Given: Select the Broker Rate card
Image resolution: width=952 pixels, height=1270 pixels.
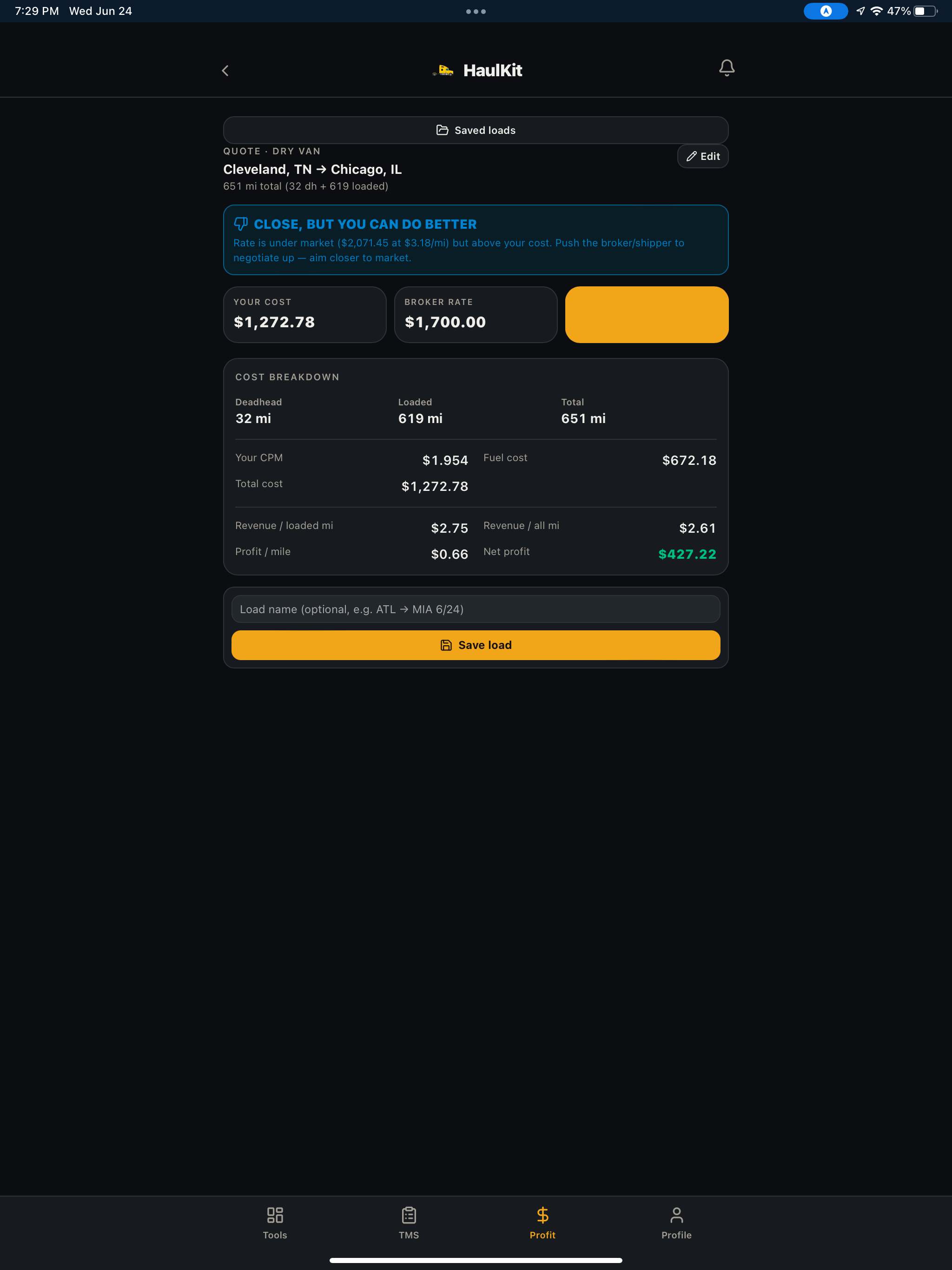Looking at the screenshot, I should click(x=476, y=315).
